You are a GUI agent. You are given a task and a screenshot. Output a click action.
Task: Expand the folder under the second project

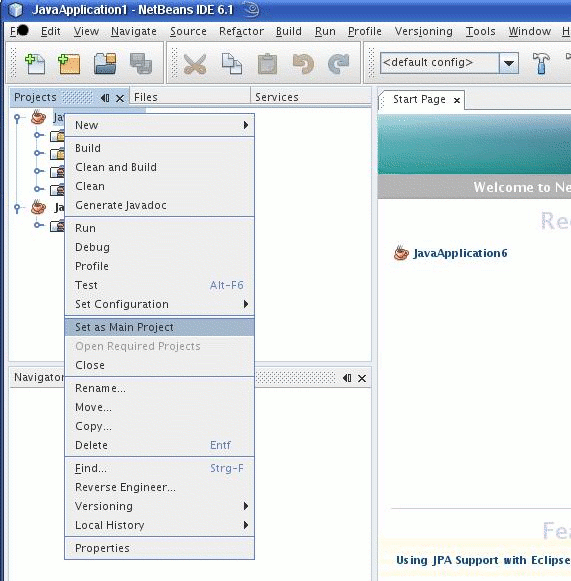(x=38, y=225)
